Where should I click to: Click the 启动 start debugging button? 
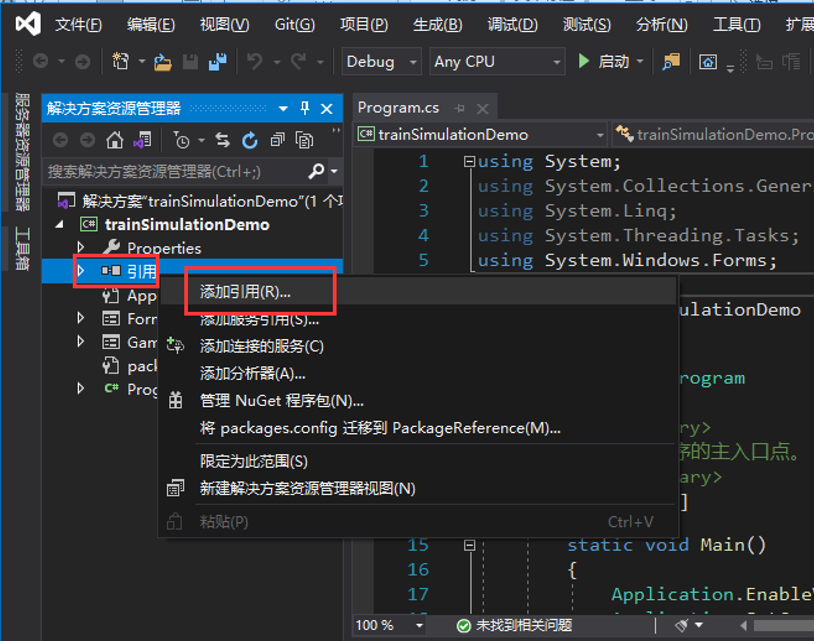click(604, 61)
